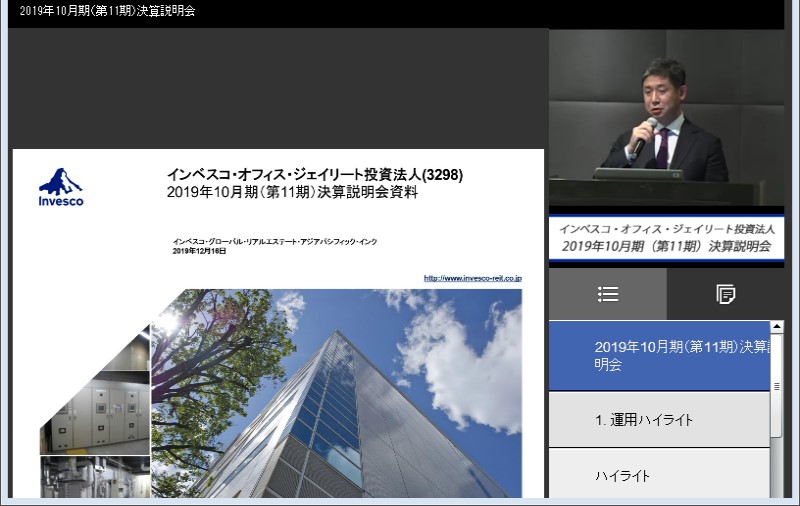This screenshot has width=800, height=506.
Task: Jump to the ハイライト chapter entry
Action: click(659, 474)
